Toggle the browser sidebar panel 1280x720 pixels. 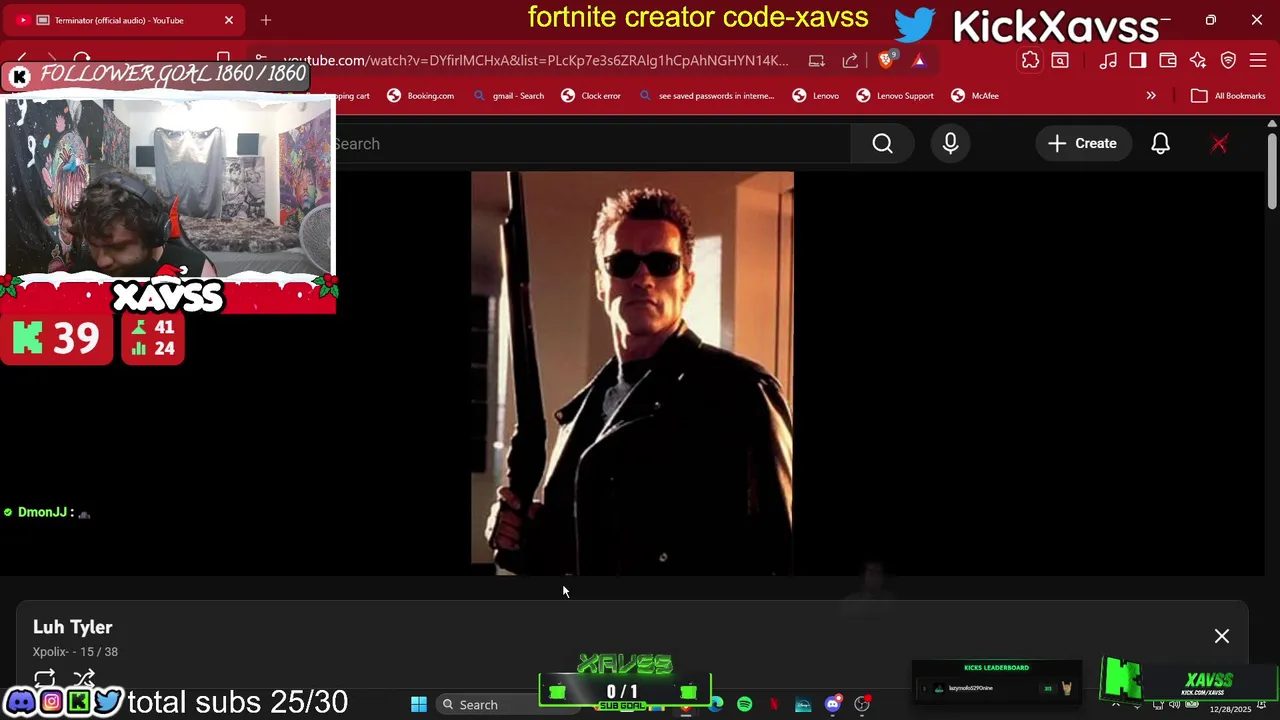pyautogui.click(x=1138, y=61)
